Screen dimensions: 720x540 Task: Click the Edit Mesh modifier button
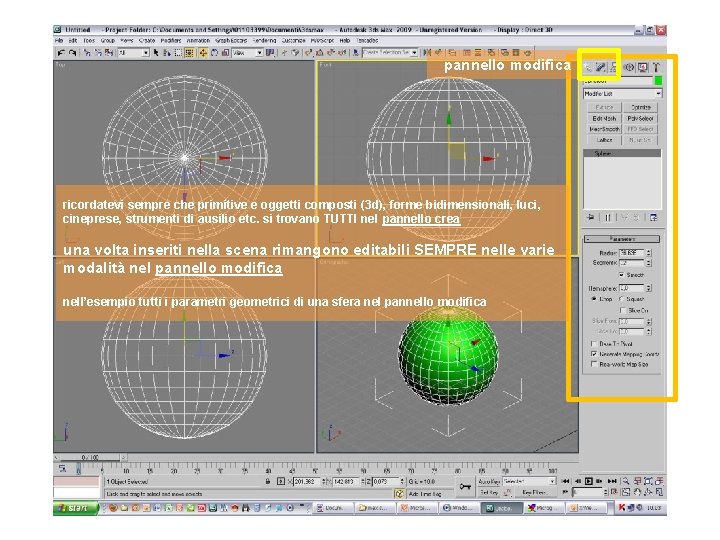coord(604,118)
